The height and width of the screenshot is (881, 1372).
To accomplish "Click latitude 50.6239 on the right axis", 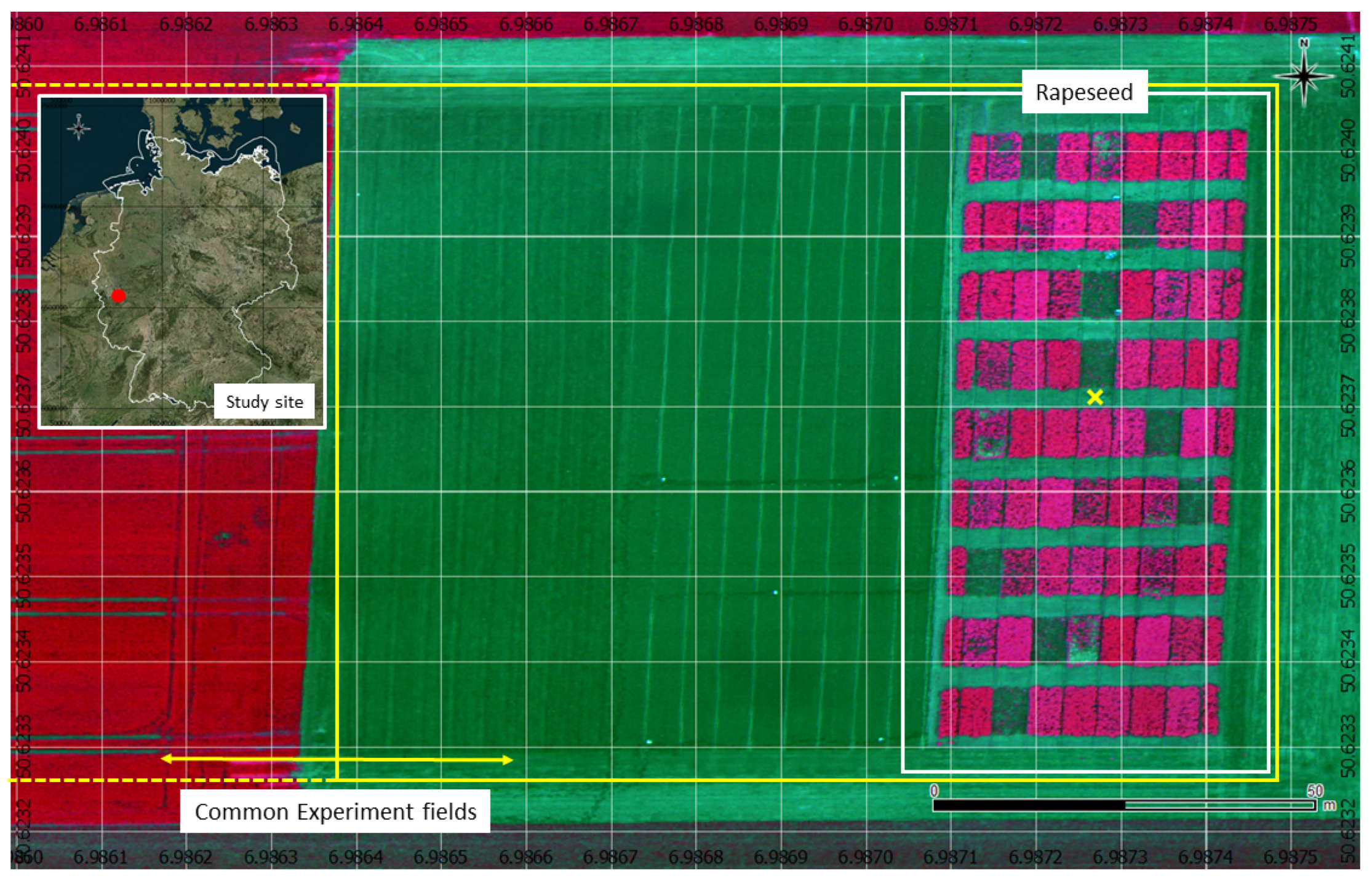I will [x=1347, y=236].
